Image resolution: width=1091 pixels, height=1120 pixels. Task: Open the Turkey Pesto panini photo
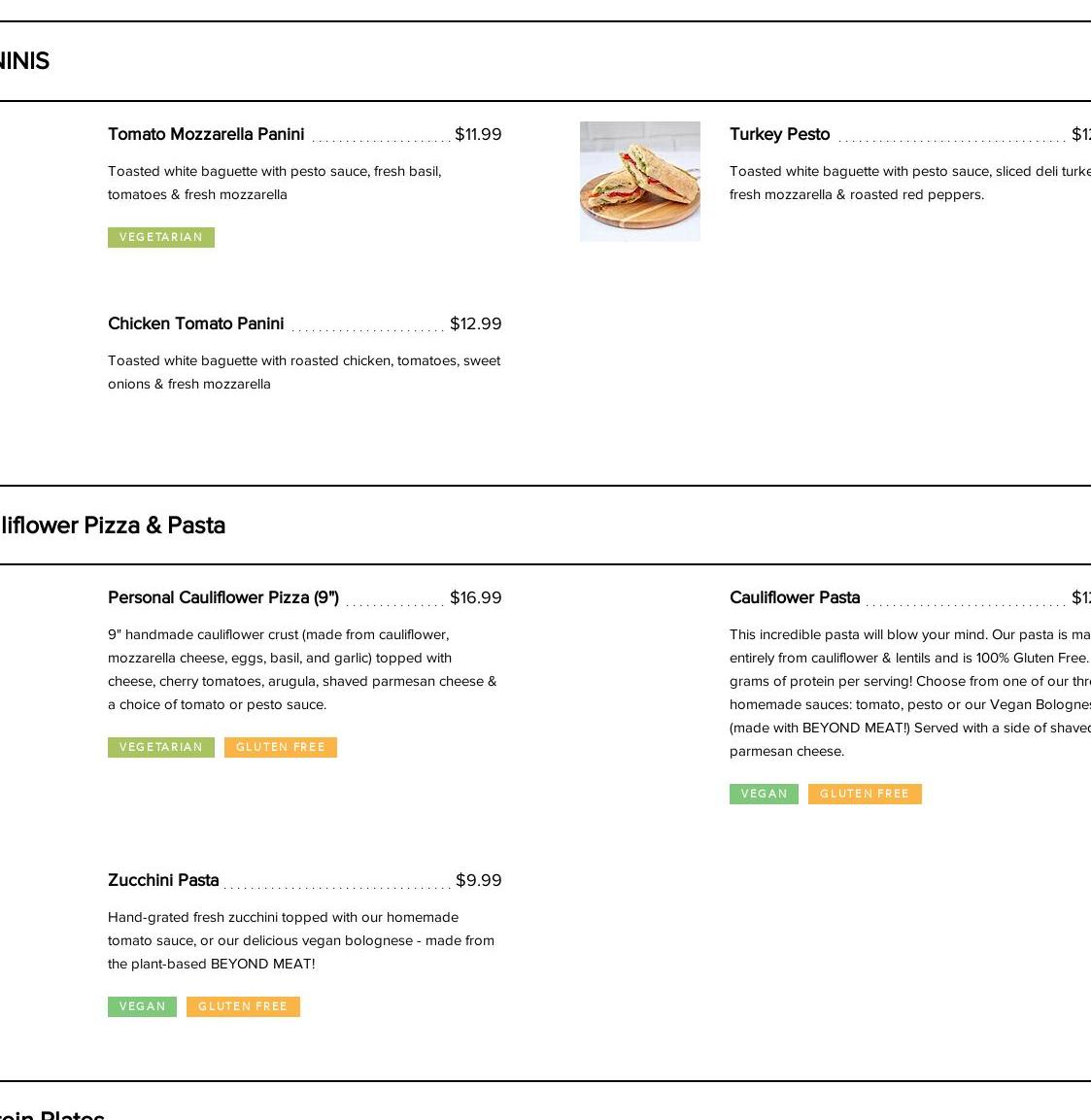(639, 182)
